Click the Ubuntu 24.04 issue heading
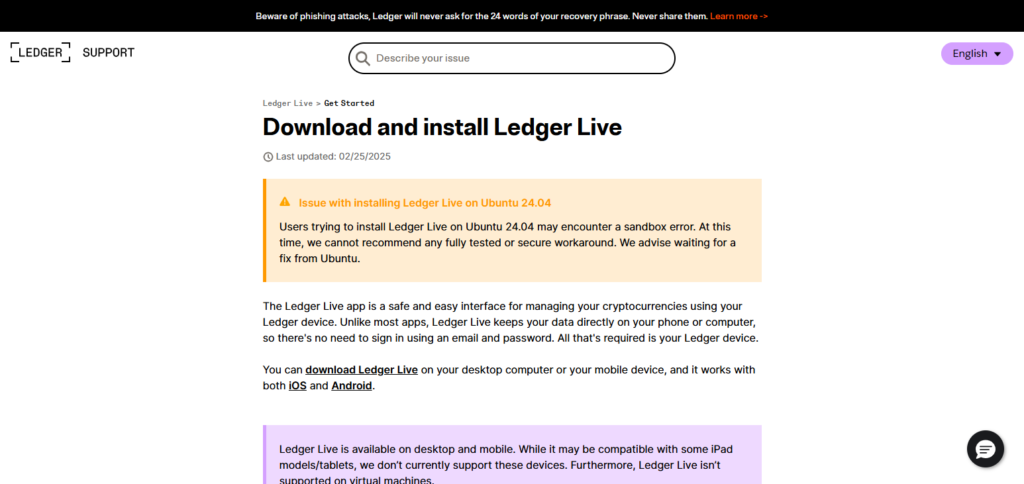Image resolution: width=1024 pixels, height=484 pixels. 424,202
